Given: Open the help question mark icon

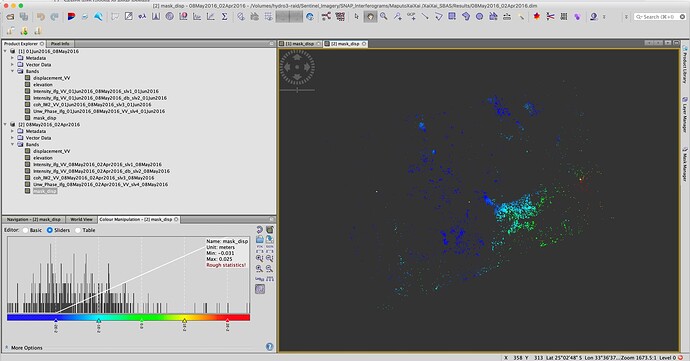Looking at the screenshot, I should [x=269, y=347].
